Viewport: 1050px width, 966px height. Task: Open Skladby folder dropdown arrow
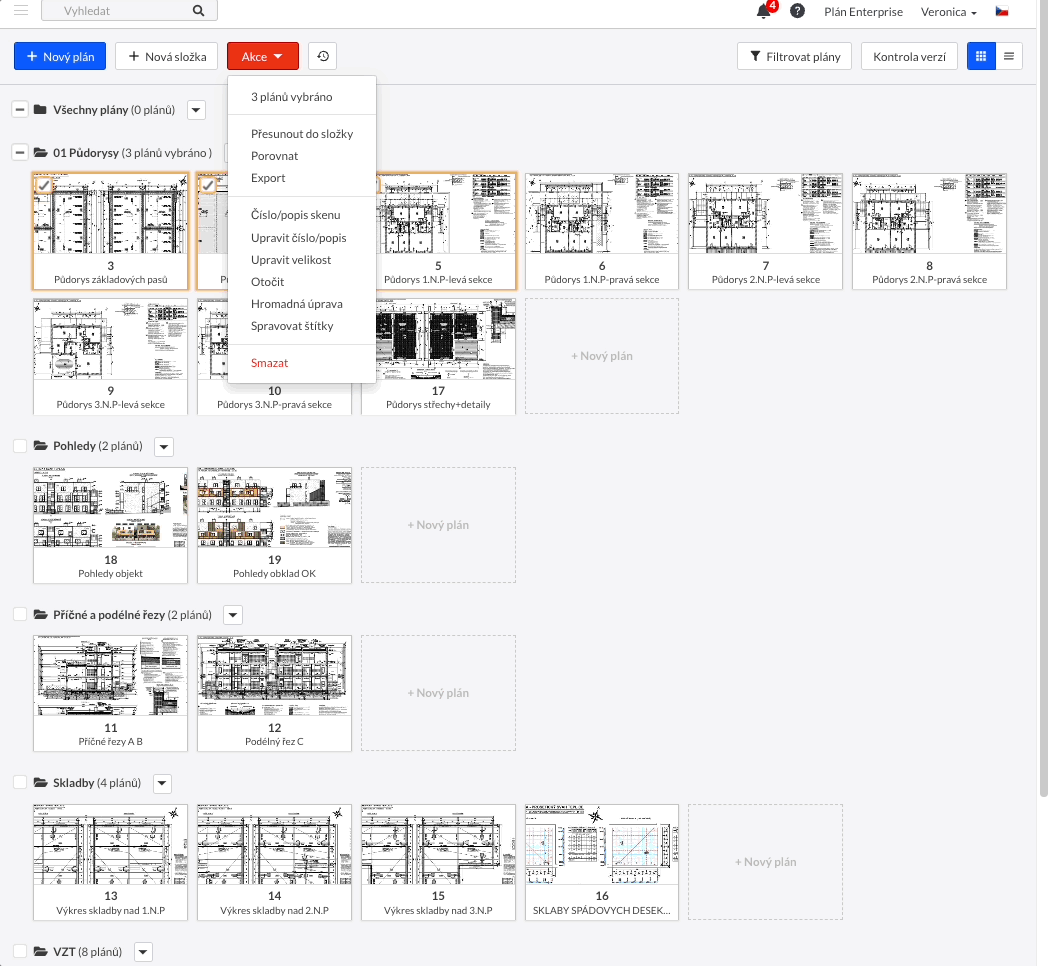pyautogui.click(x=163, y=783)
